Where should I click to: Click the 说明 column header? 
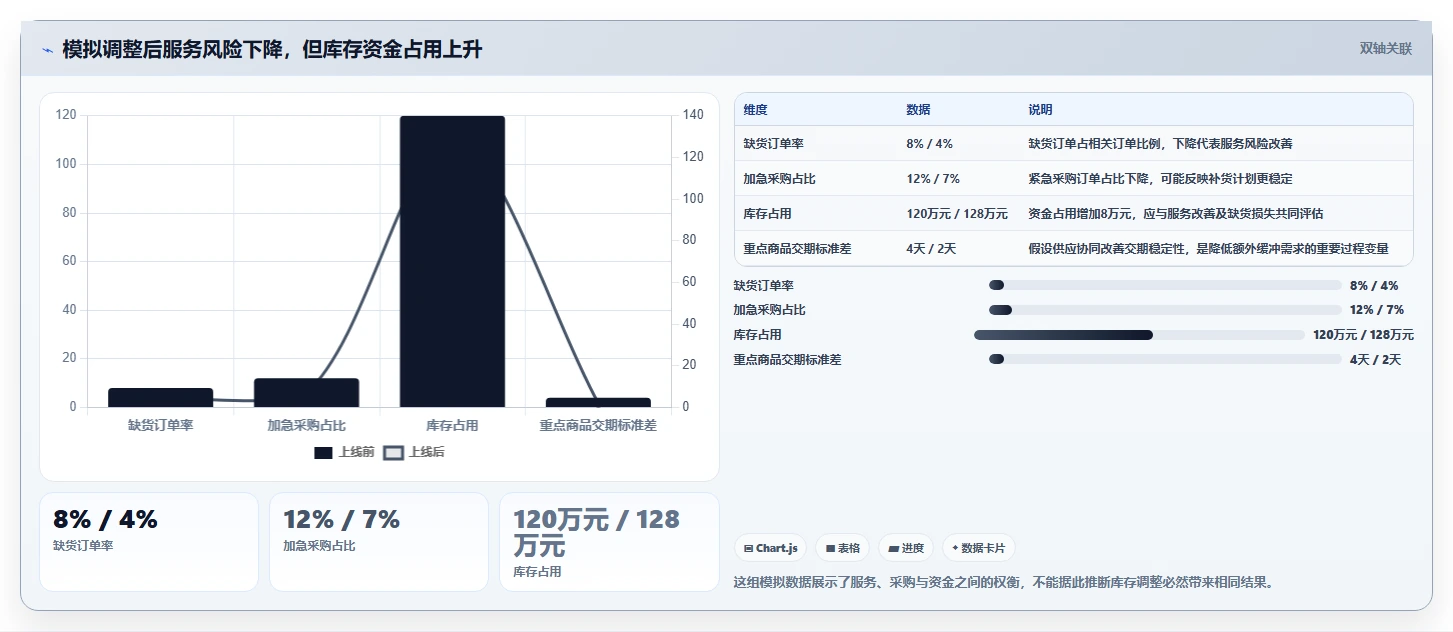pyautogui.click(x=1040, y=110)
